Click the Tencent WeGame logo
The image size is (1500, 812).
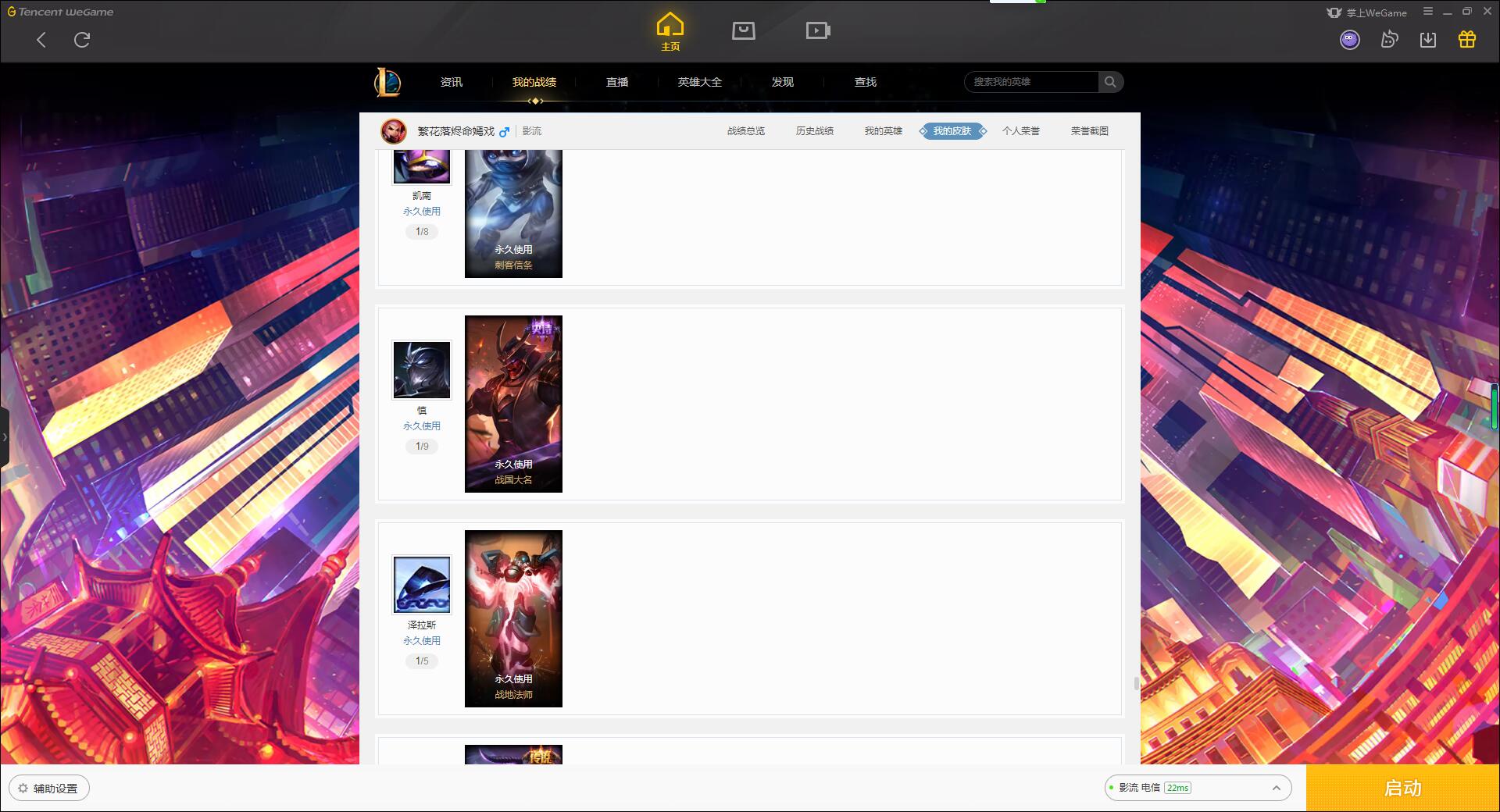[x=60, y=12]
